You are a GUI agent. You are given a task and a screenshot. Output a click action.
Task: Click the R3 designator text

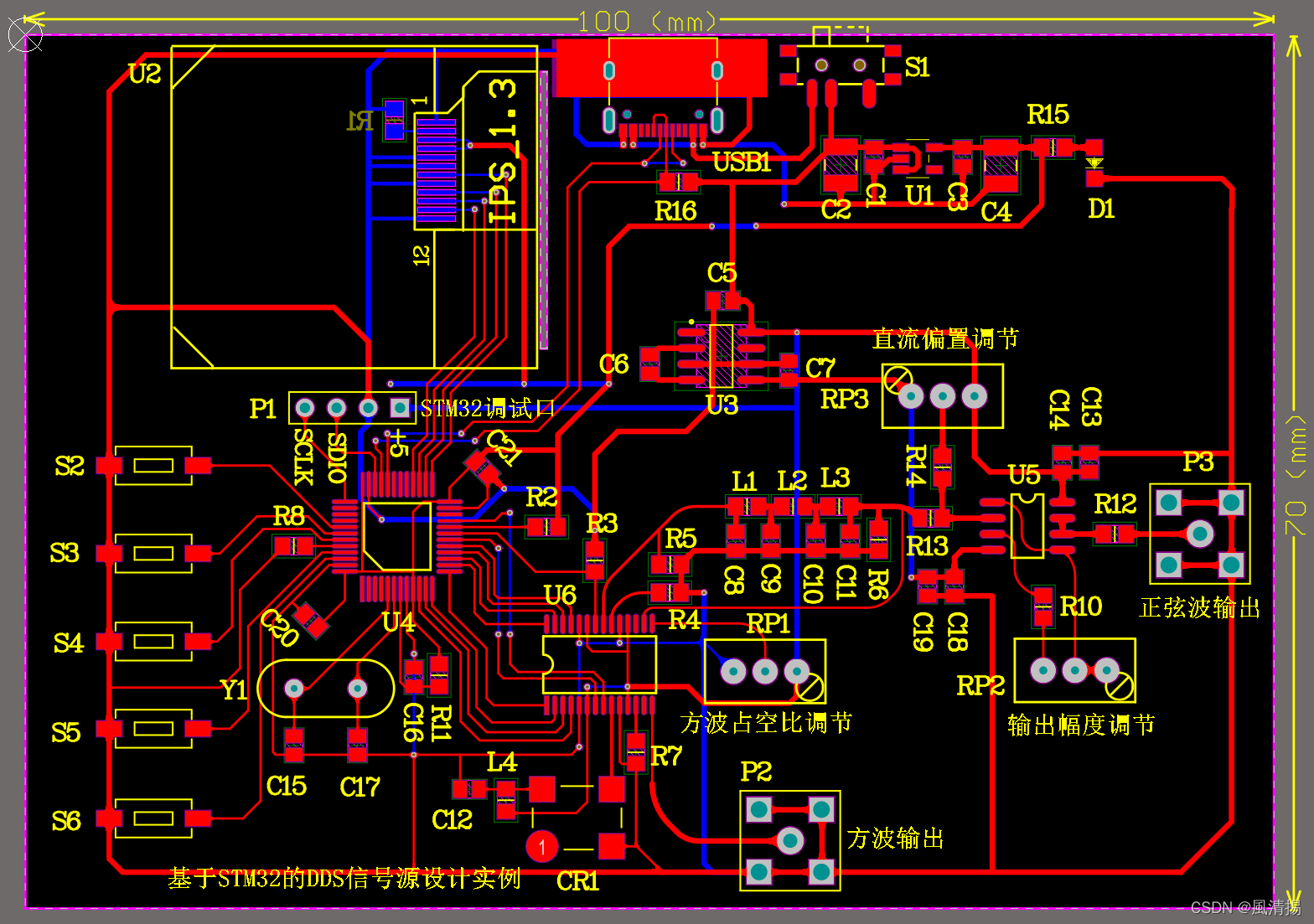point(602,523)
